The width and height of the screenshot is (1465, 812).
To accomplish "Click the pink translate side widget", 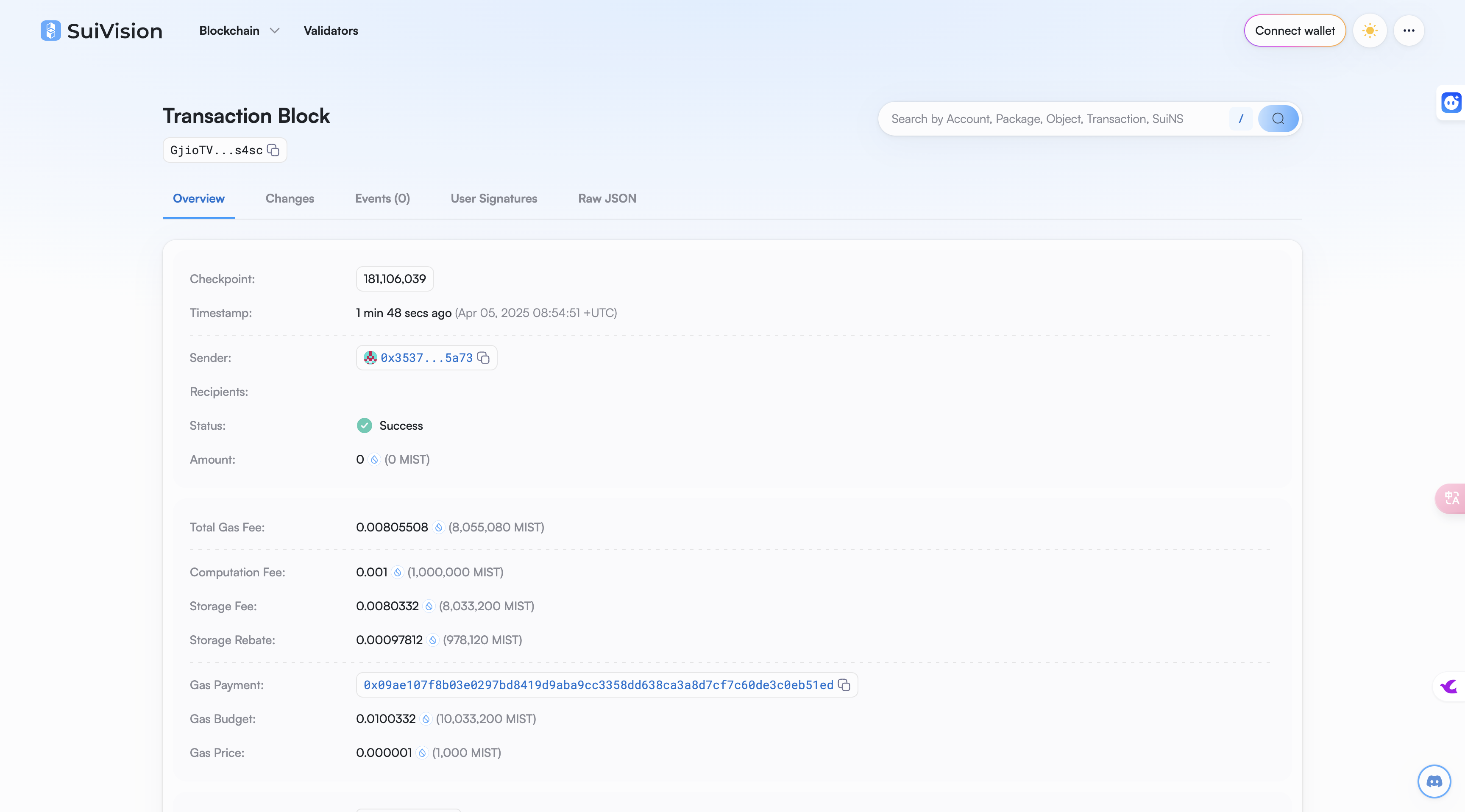I will [1451, 498].
